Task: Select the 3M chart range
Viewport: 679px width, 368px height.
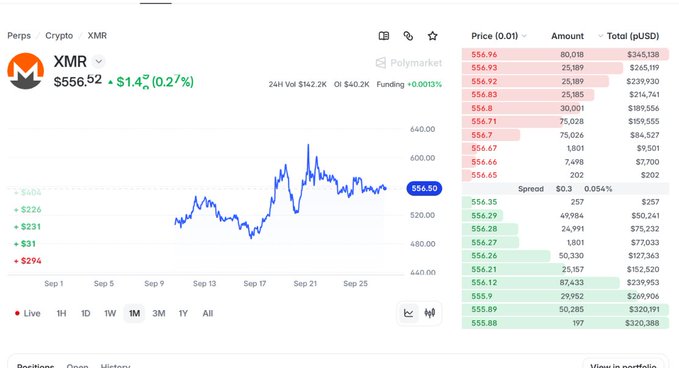Action: (x=158, y=313)
